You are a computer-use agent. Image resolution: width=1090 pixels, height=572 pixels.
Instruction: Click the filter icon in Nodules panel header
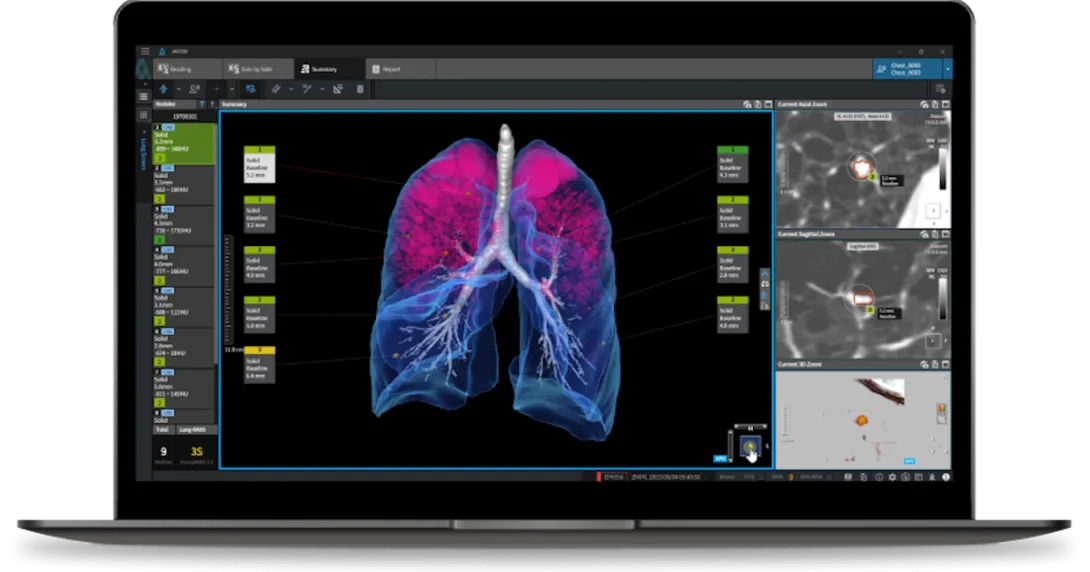201,104
